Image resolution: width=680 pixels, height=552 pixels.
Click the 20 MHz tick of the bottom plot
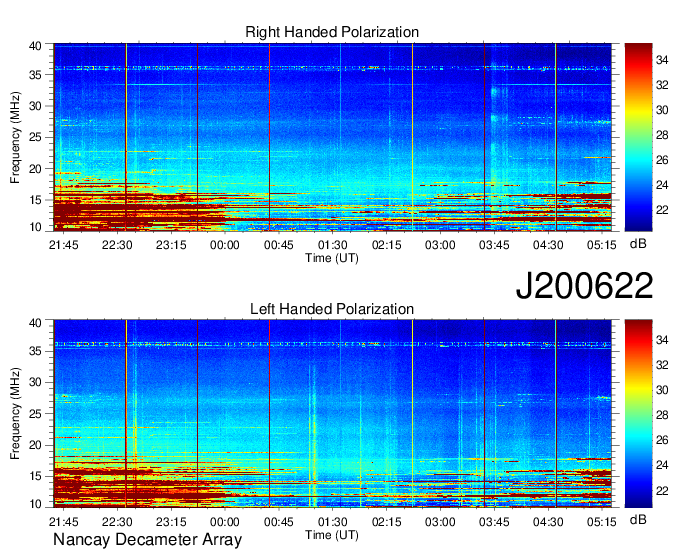coord(35,445)
